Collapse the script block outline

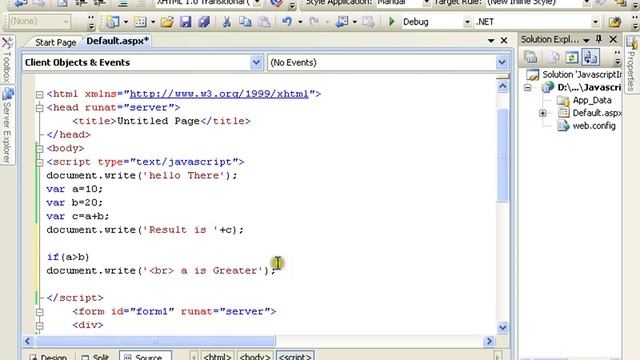[x=39, y=162]
